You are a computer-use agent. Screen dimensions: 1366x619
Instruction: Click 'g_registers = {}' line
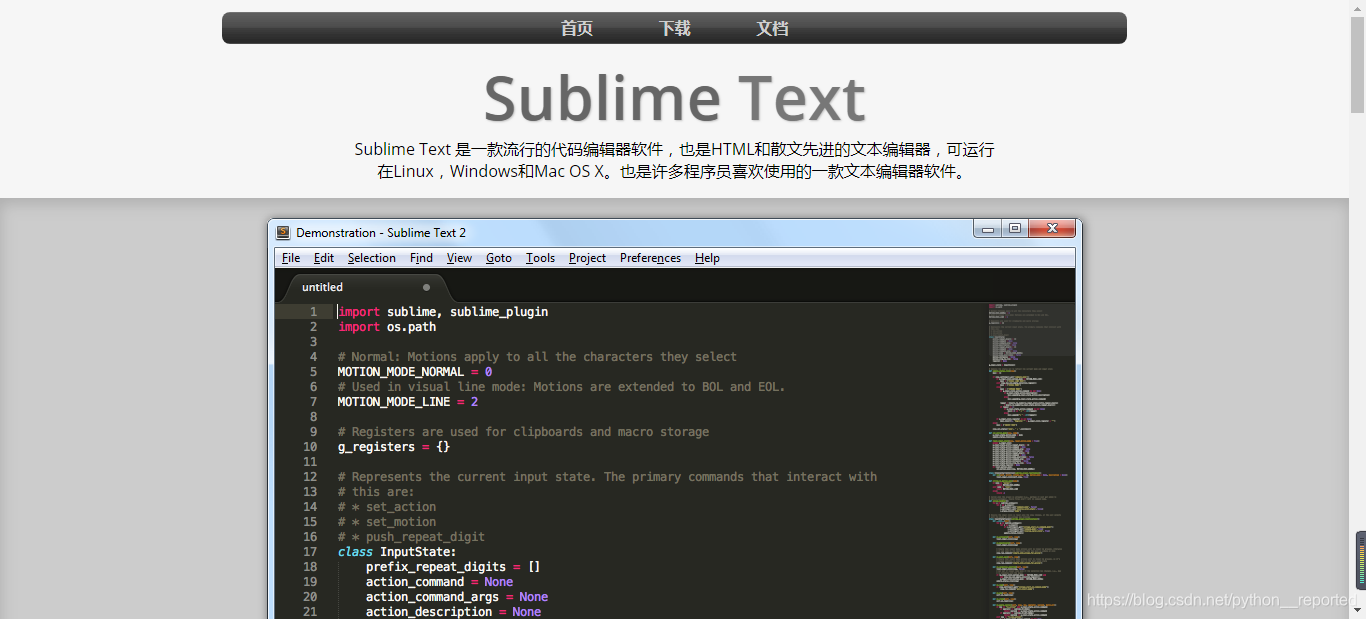[394, 447]
